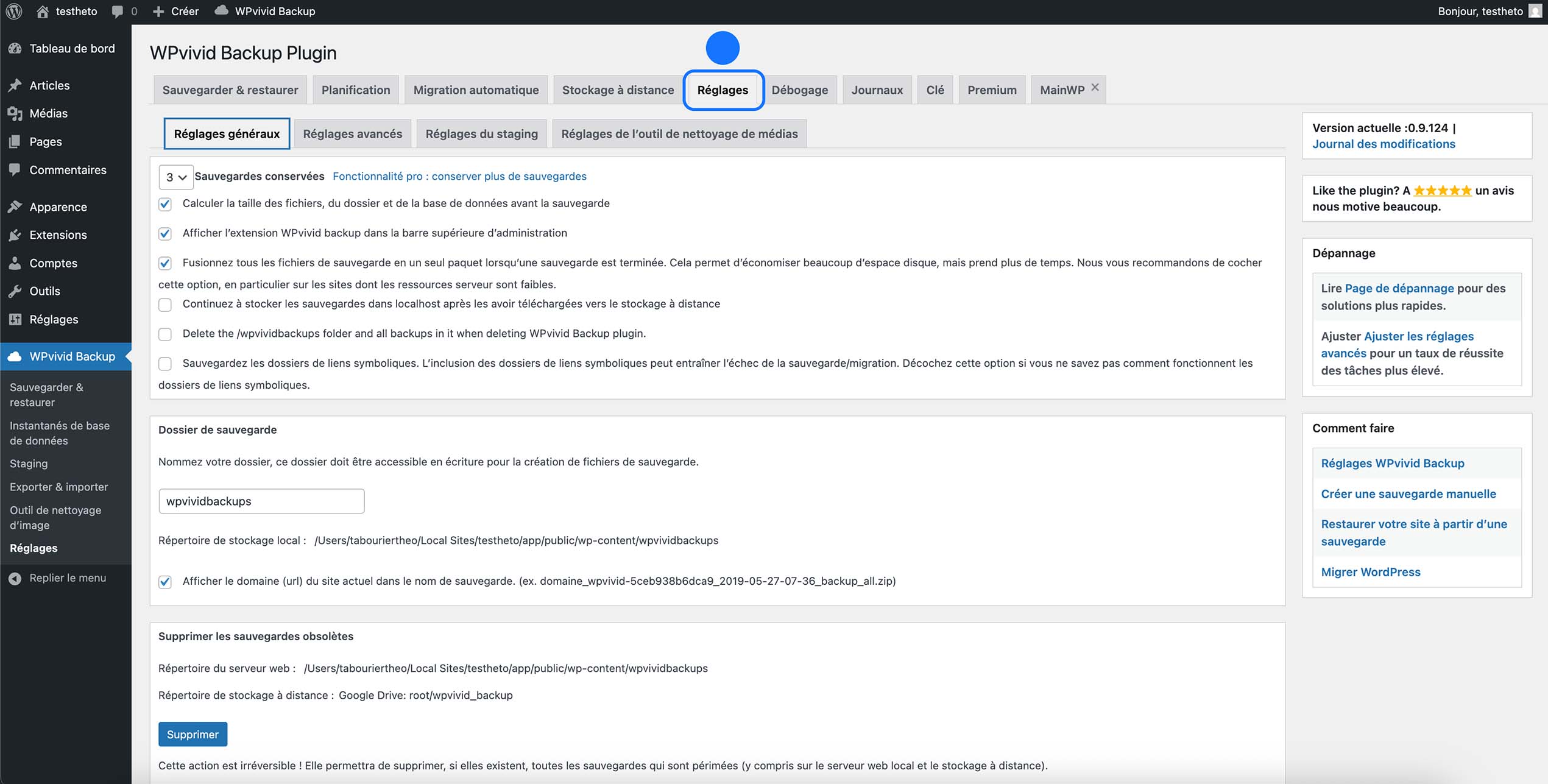Open the testheto site via the home icon
1548x784 pixels.
42,11
